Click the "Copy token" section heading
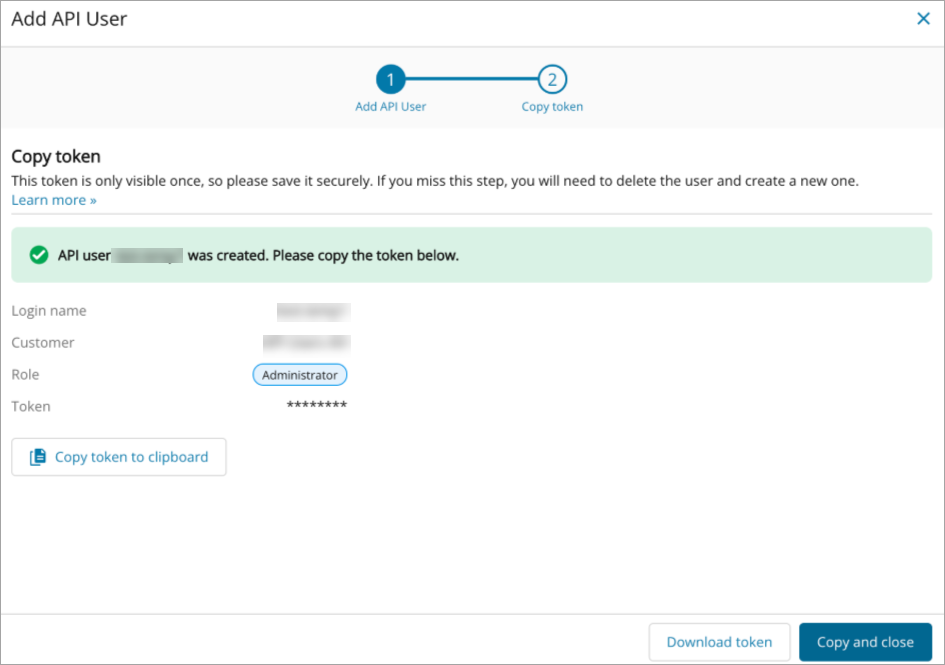The height and width of the screenshot is (665, 945). [x=56, y=157]
